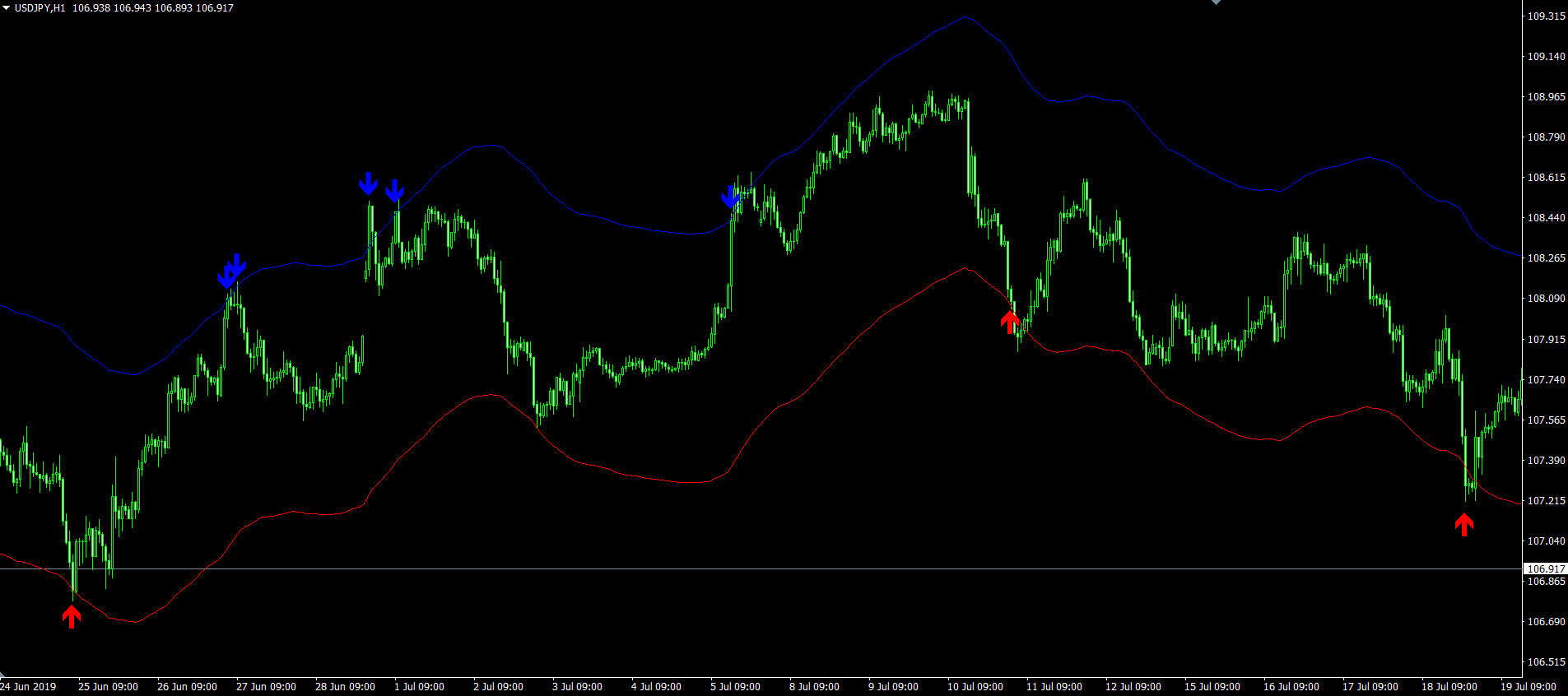The width and height of the screenshot is (1568, 696).
Task: Click the OHLC quote values in chart header
Action: (x=153, y=7)
